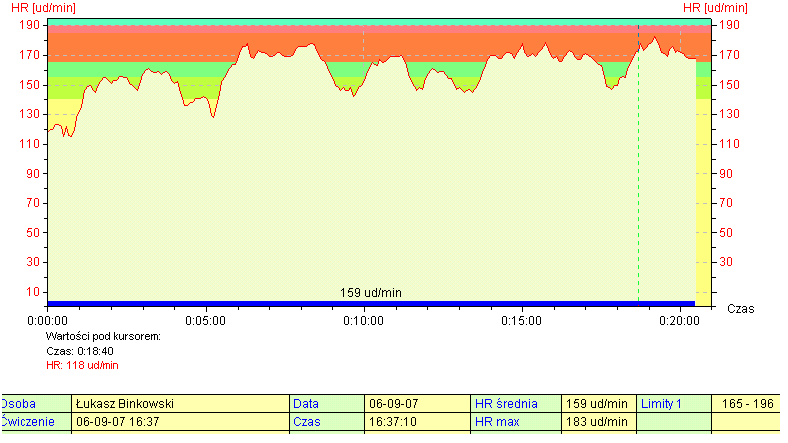Click the 0:00:00 time axis label
This screenshot has width=788, height=443.
(47, 321)
